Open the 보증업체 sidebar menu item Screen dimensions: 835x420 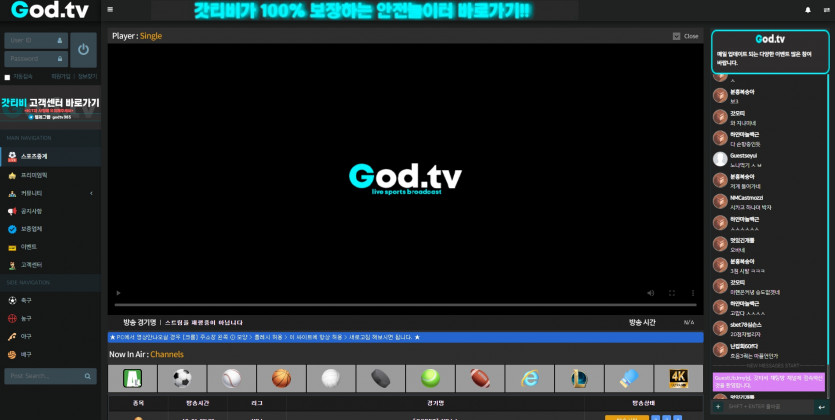(51, 229)
